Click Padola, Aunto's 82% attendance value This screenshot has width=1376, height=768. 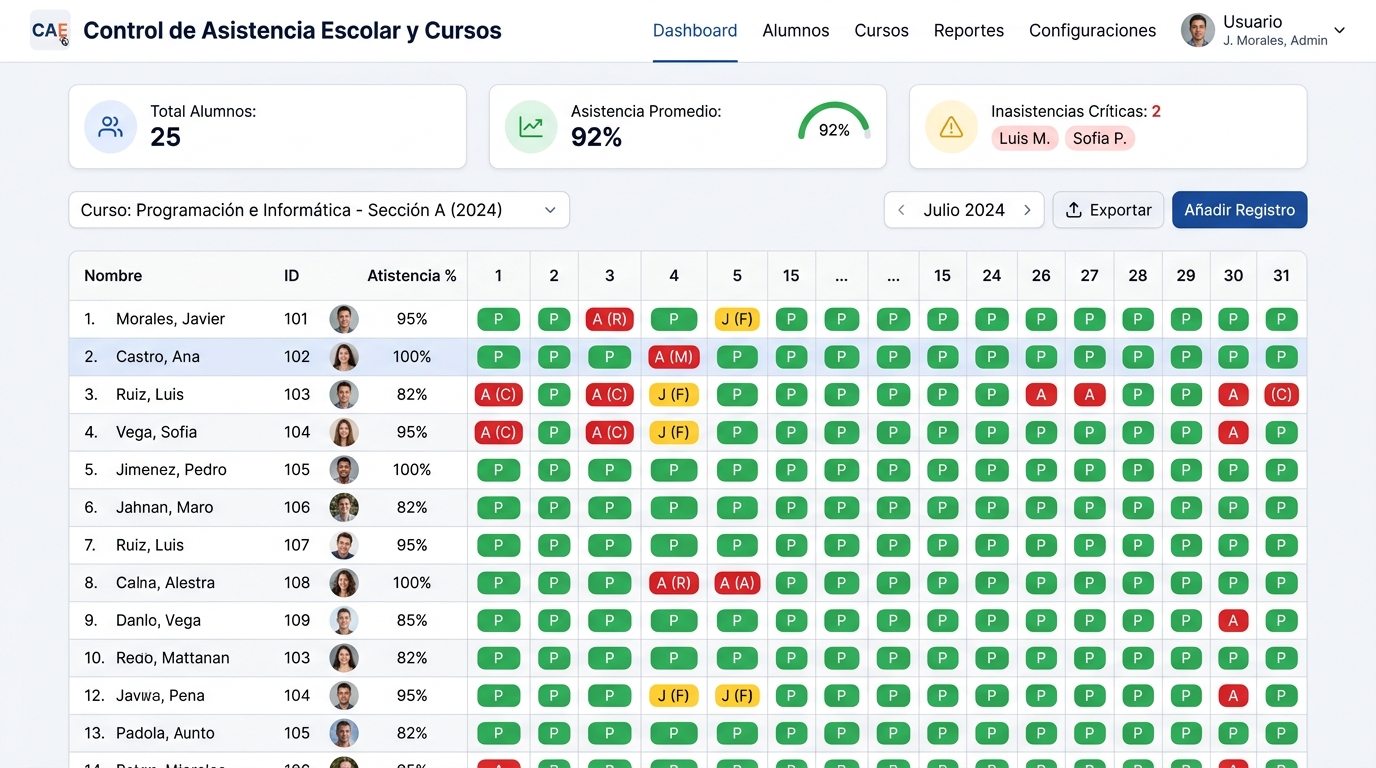(x=412, y=733)
